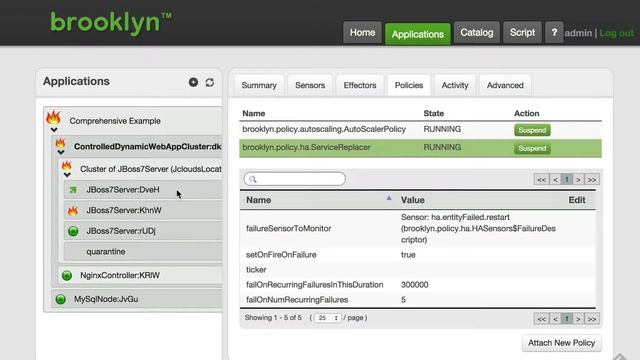Switch to the Activity tab

[x=455, y=85]
